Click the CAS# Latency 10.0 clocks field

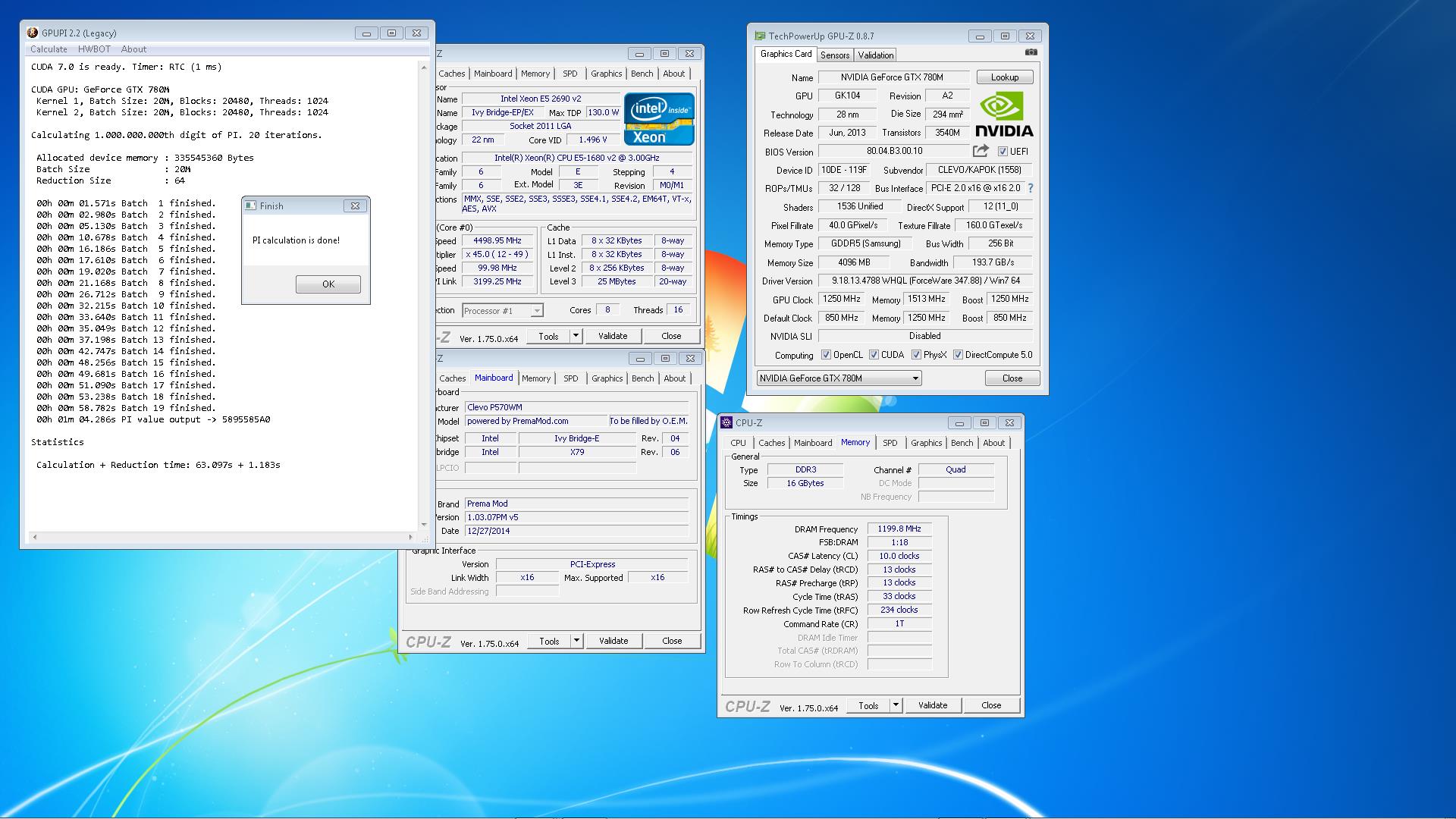coord(899,556)
